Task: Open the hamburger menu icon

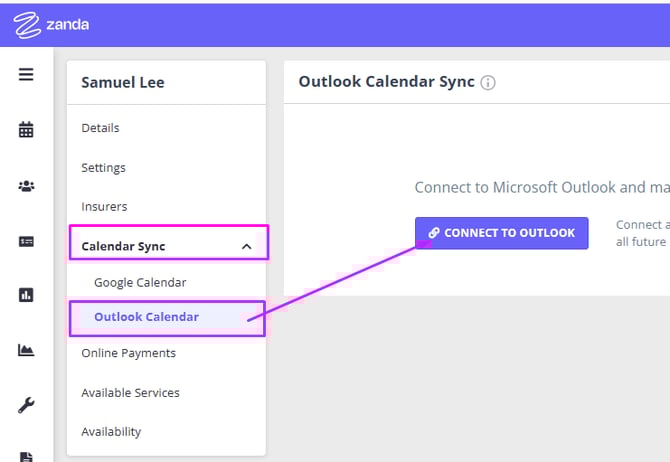Action: tap(26, 74)
